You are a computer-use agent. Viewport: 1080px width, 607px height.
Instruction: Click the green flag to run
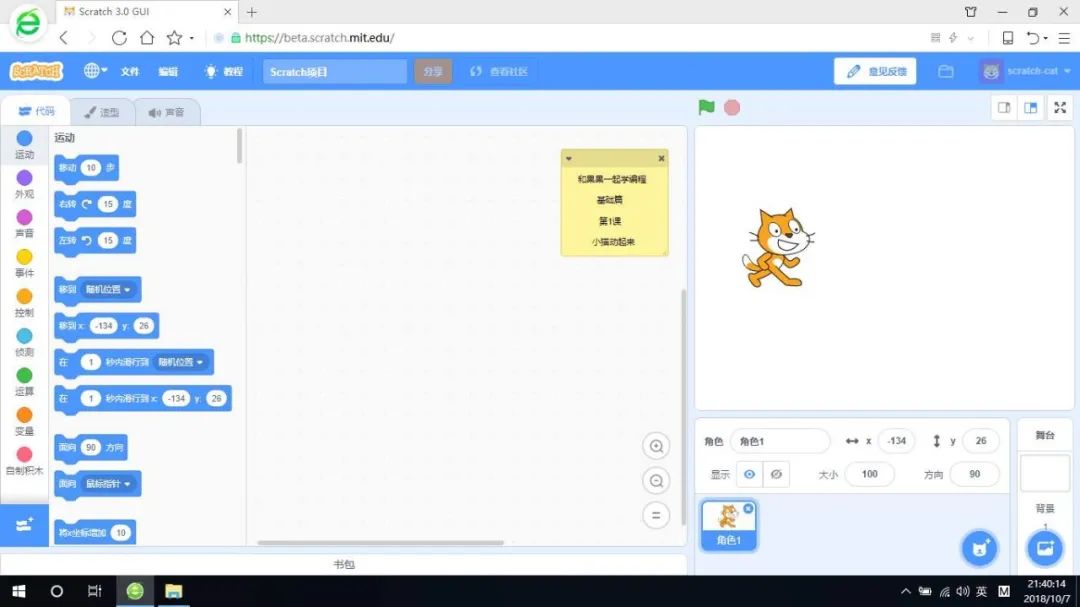coord(706,107)
